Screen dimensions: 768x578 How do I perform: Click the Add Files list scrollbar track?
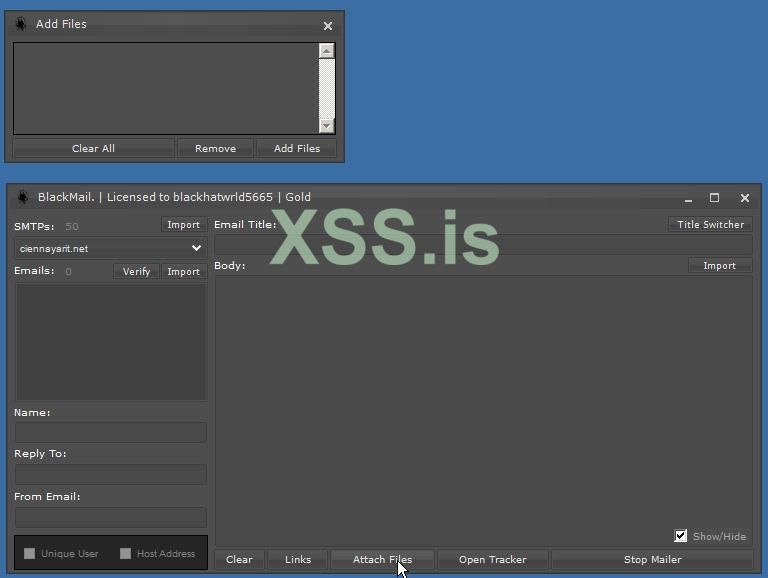[x=327, y=88]
